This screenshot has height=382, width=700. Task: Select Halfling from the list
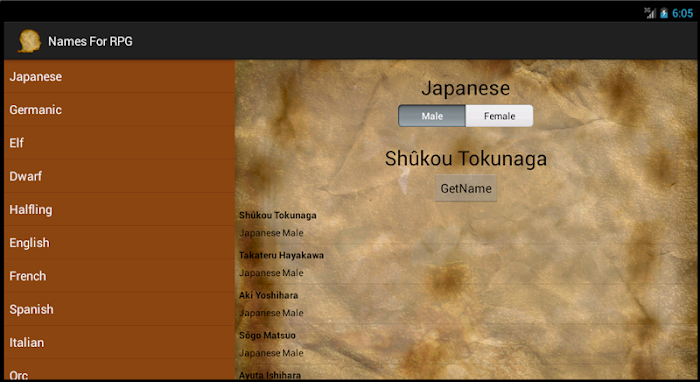[119, 209]
